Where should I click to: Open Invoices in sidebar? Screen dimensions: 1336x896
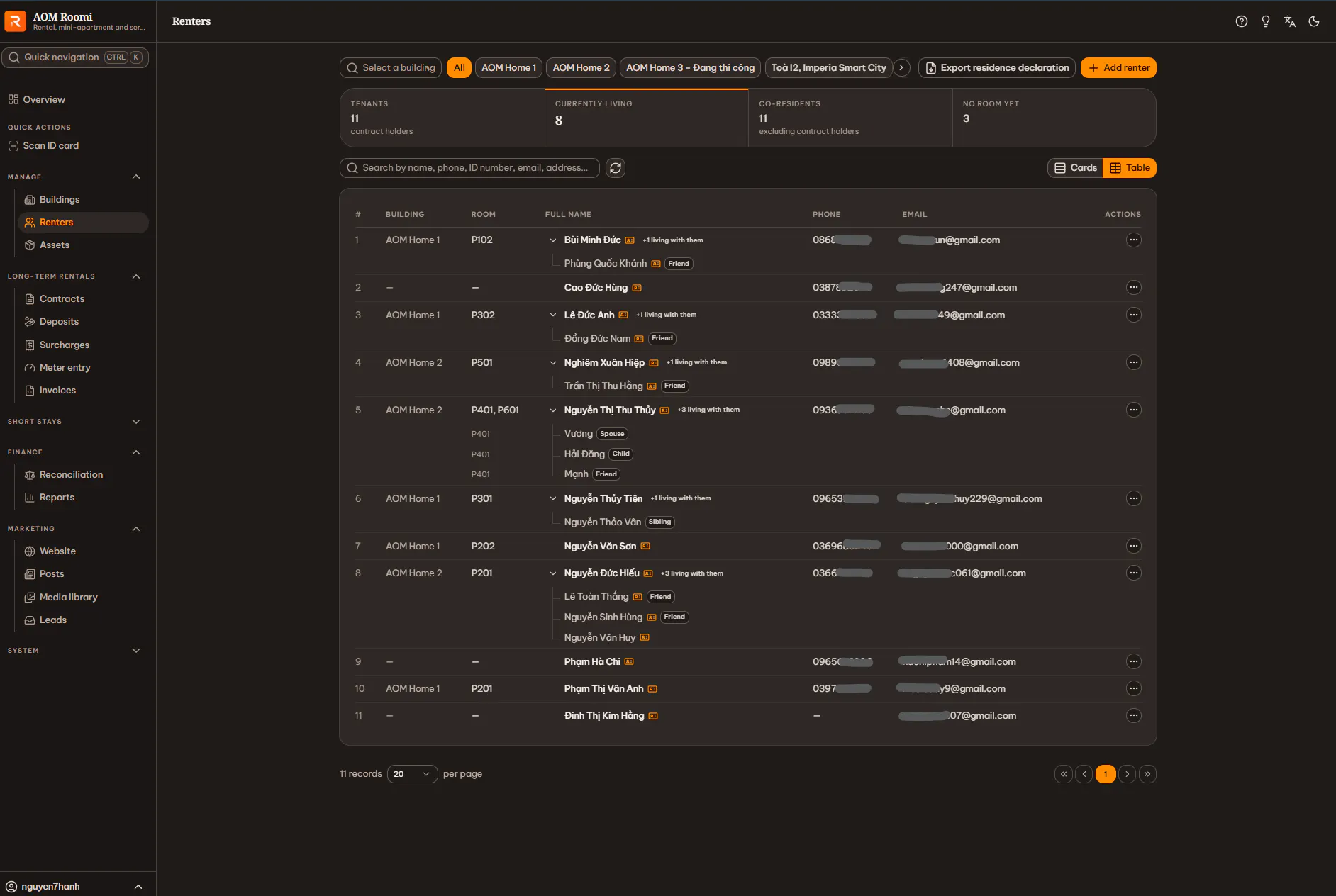[x=57, y=391]
